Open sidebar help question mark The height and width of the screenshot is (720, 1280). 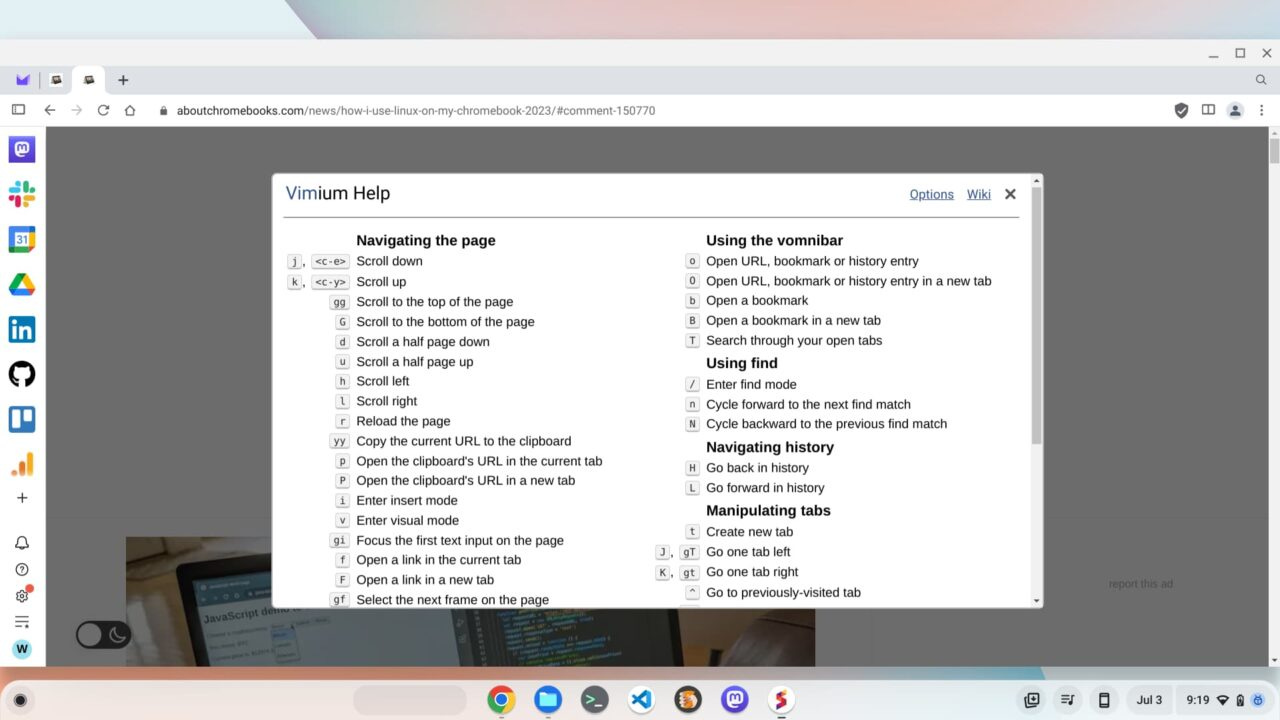22,569
